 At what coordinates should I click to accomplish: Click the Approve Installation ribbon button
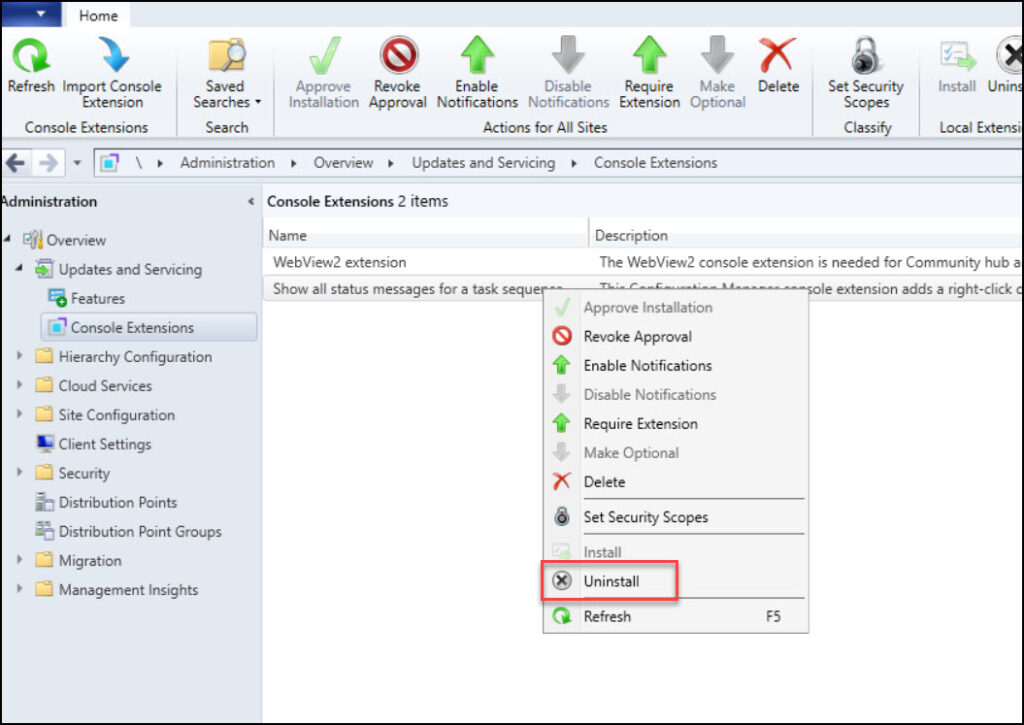pos(324,72)
